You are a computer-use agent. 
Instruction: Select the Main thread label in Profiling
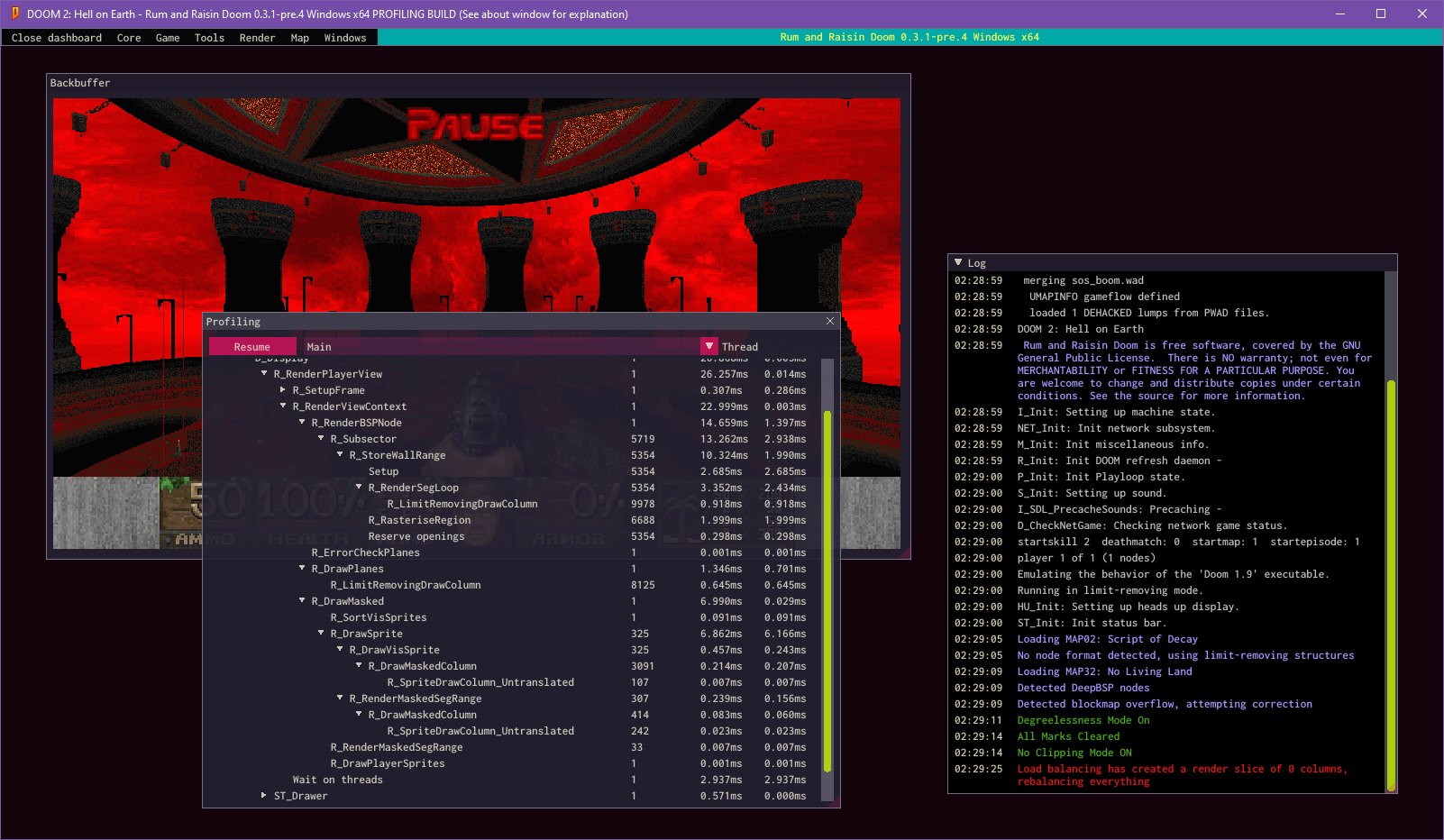(x=319, y=347)
